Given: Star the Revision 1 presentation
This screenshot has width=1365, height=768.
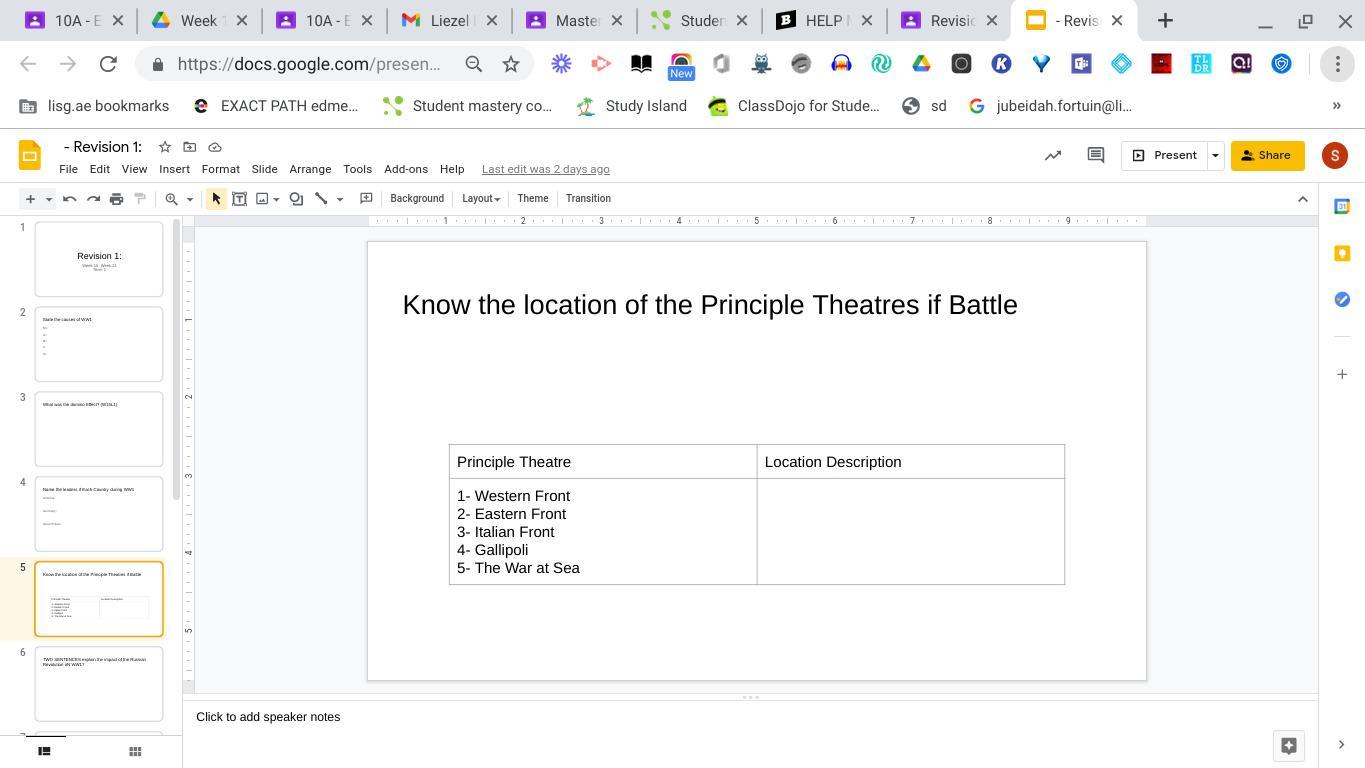Looking at the screenshot, I should 165,147.
